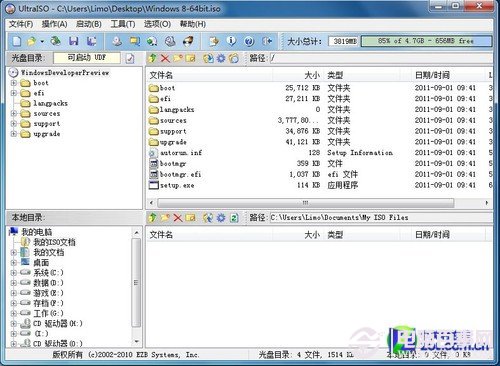
Task: Expand the boot folder in tree
Action: [x=14, y=83]
